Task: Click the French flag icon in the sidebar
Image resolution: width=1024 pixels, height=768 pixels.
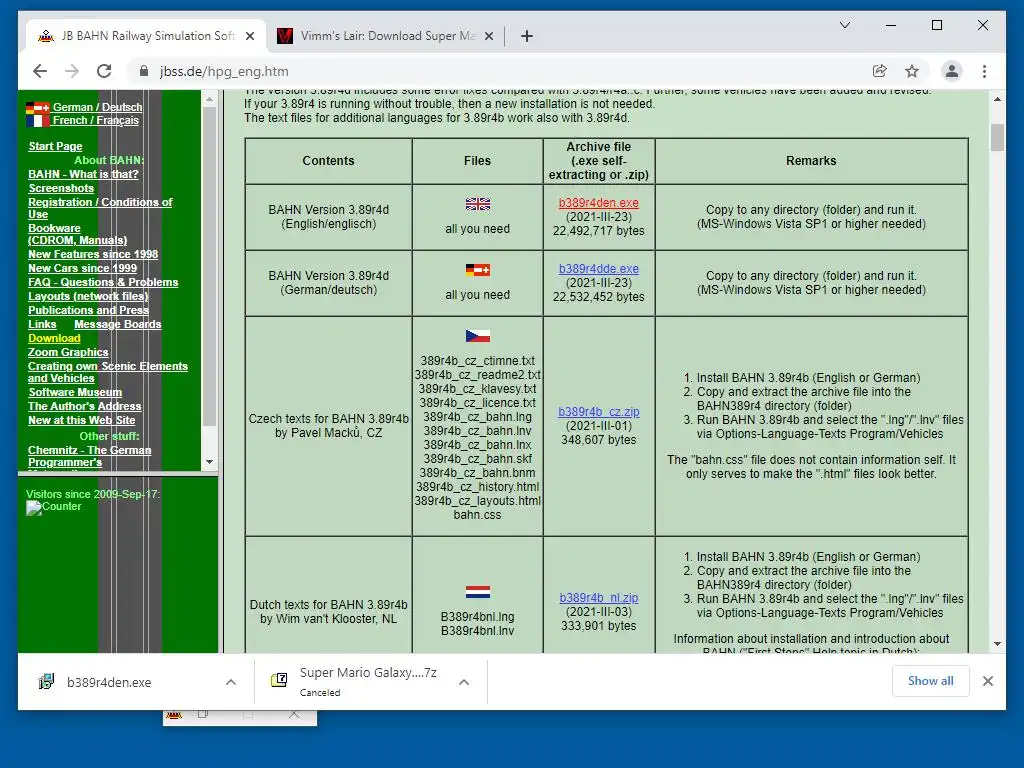Action: tap(38, 120)
